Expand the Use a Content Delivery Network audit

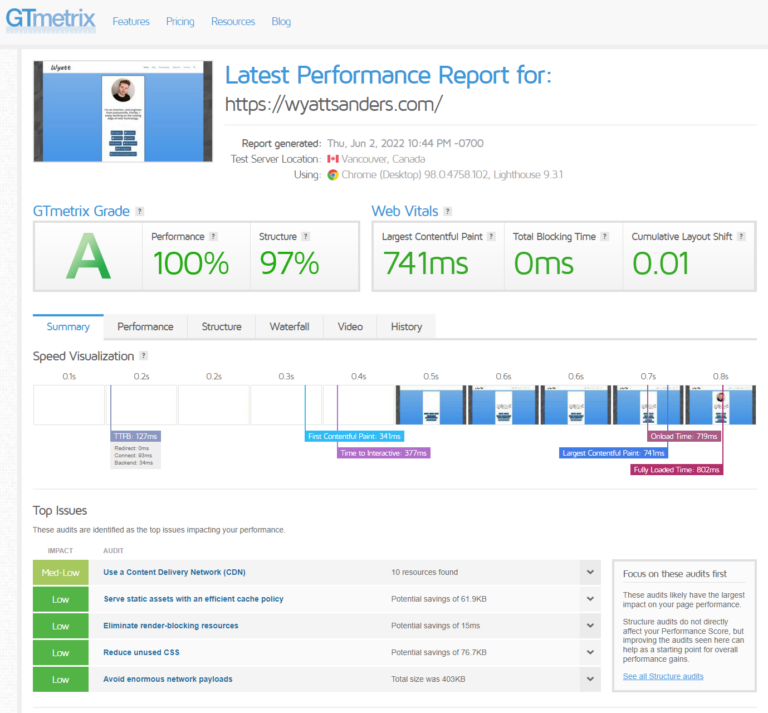pyautogui.click(x=590, y=572)
